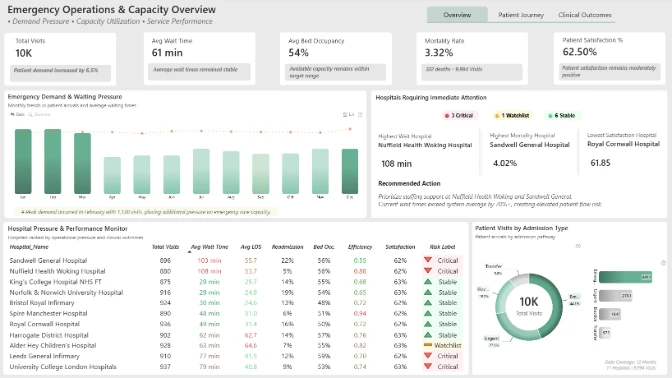Select the January bar in the demand chart
Viewport: 672px width, 378px height.
pos(23,162)
